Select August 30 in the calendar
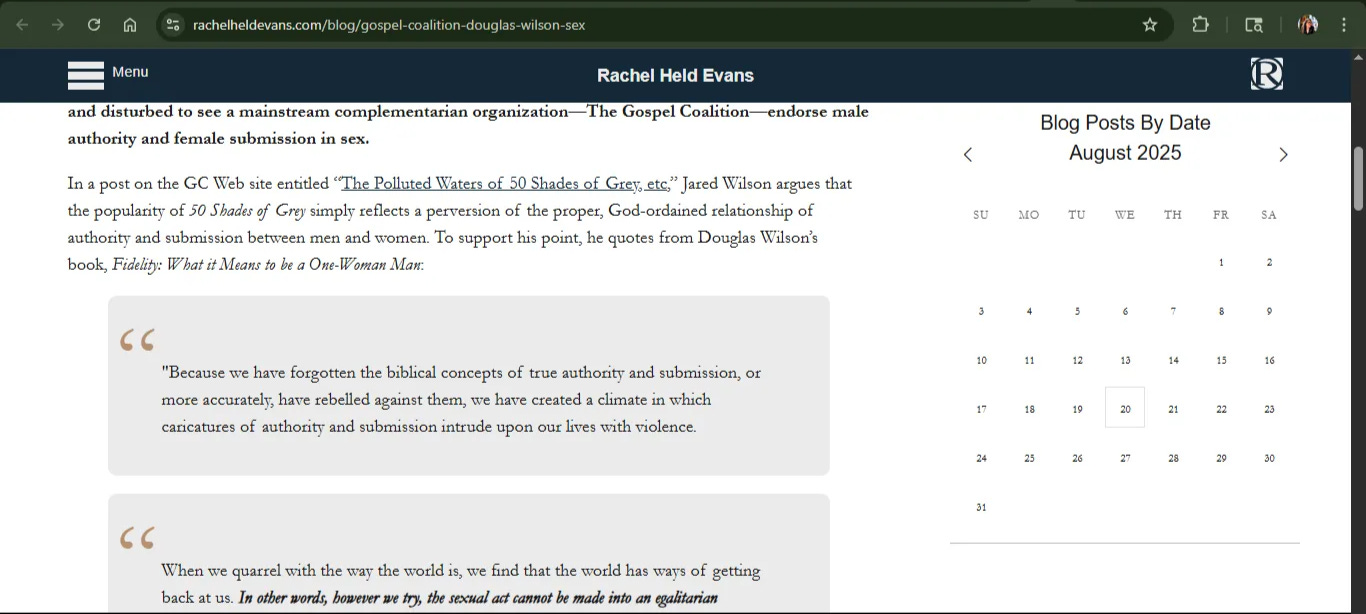 tap(1269, 458)
